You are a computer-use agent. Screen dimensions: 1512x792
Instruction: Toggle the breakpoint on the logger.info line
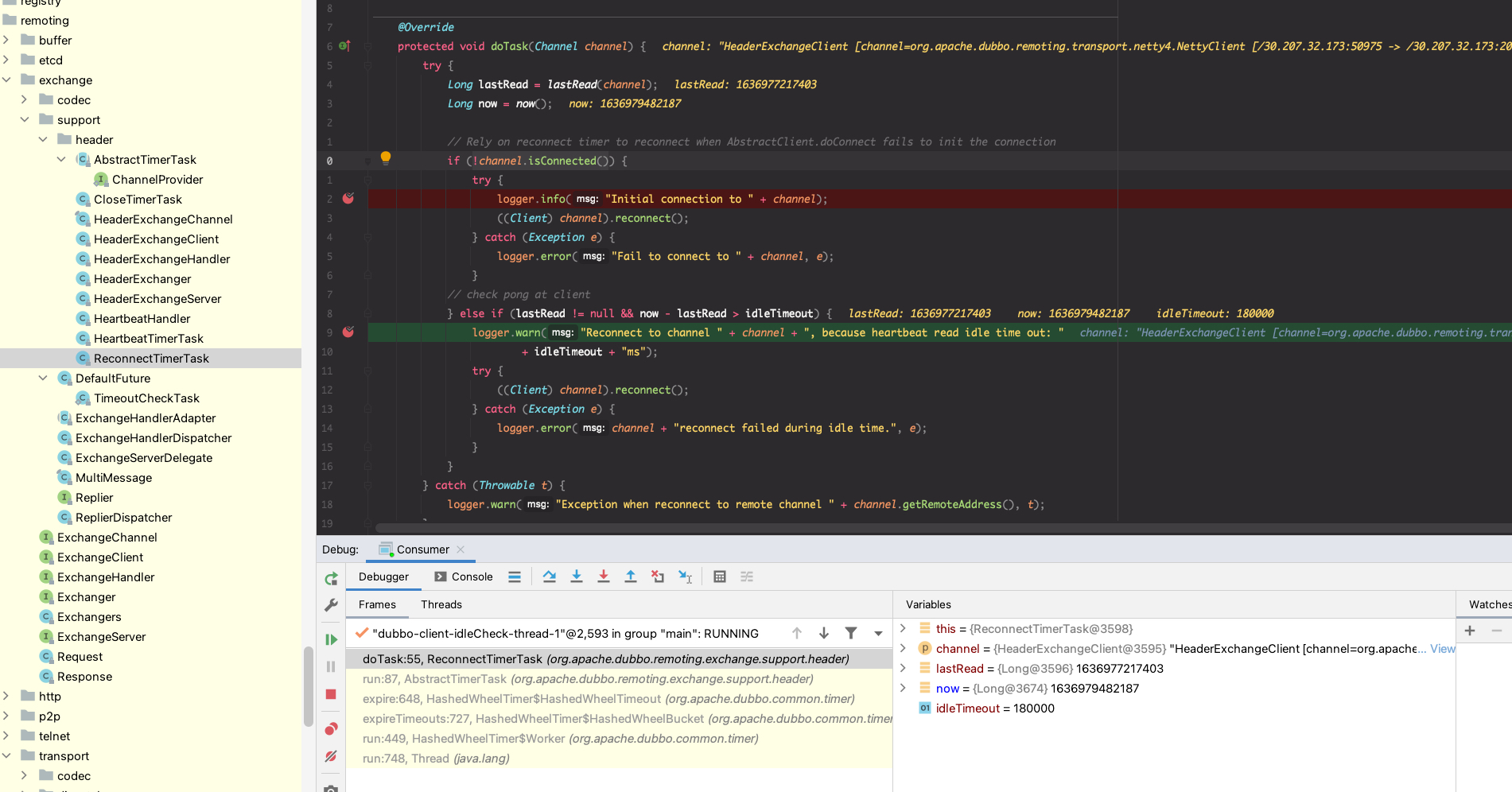click(348, 199)
